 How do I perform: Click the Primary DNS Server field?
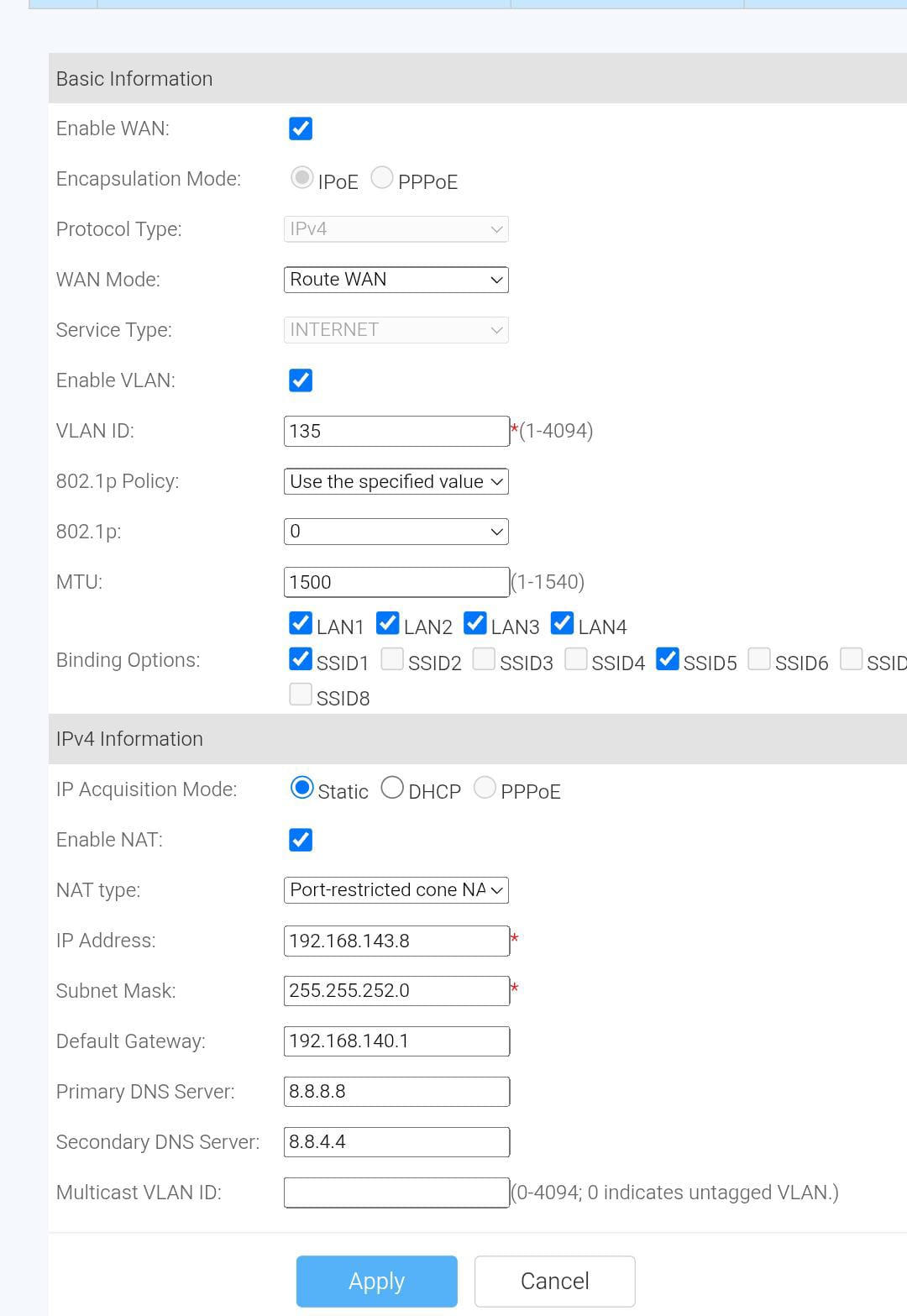point(396,1092)
